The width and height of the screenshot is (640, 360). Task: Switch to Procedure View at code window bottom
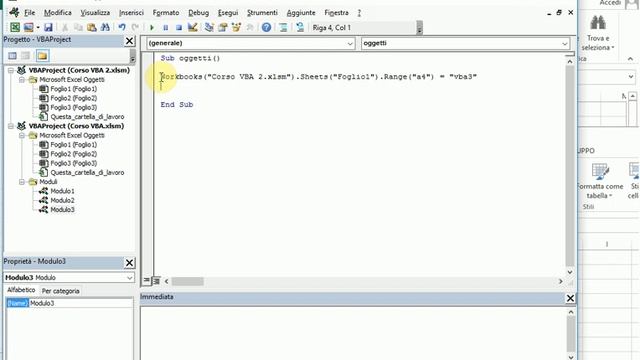147,280
